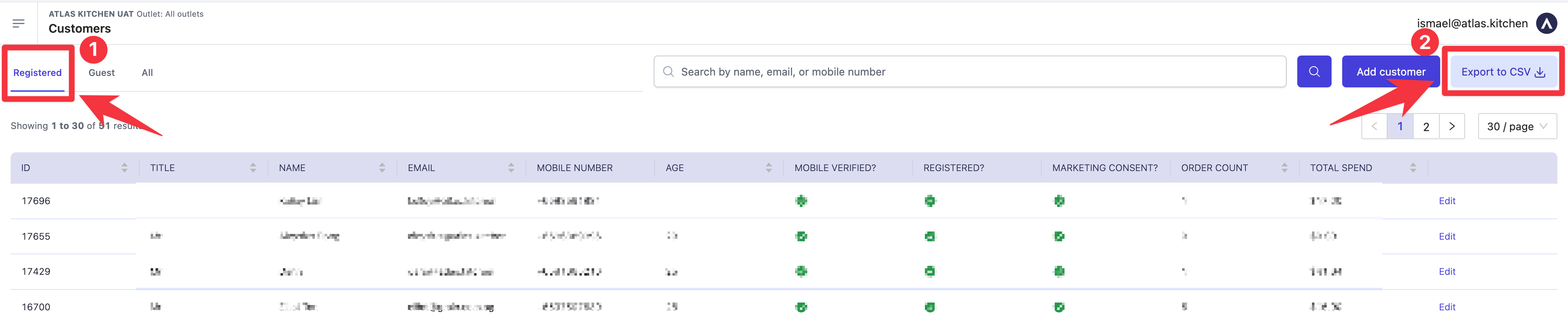1568x316 pixels.
Task: Open the hamburger sidebar menu
Action: pyautogui.click(x=18, y=23)
